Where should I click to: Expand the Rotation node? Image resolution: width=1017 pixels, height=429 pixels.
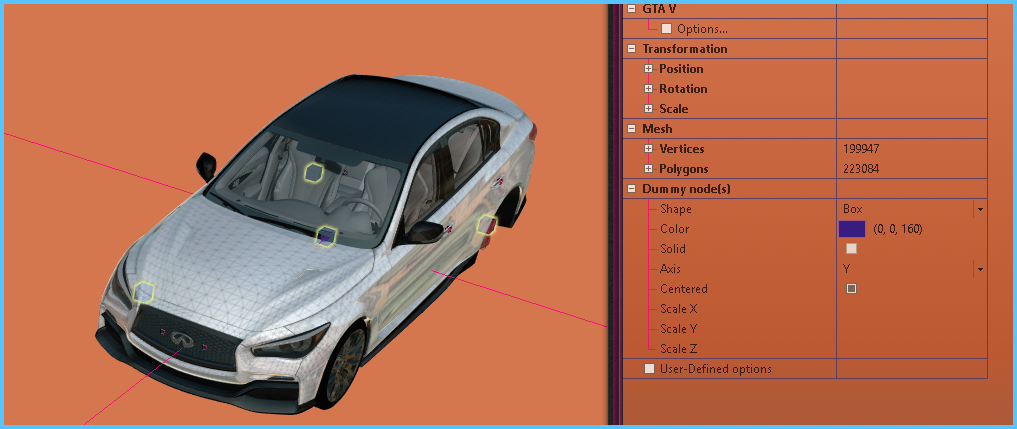click(648, 89)
